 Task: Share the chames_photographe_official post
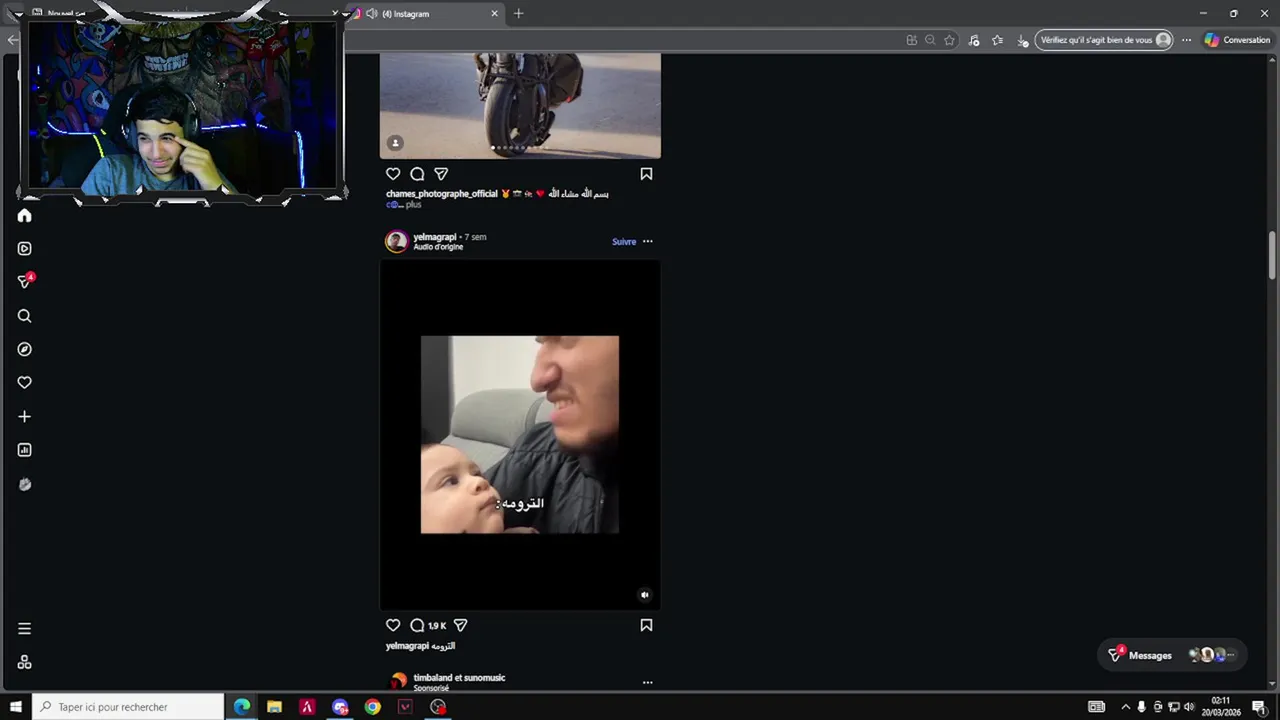coord(441,174)
